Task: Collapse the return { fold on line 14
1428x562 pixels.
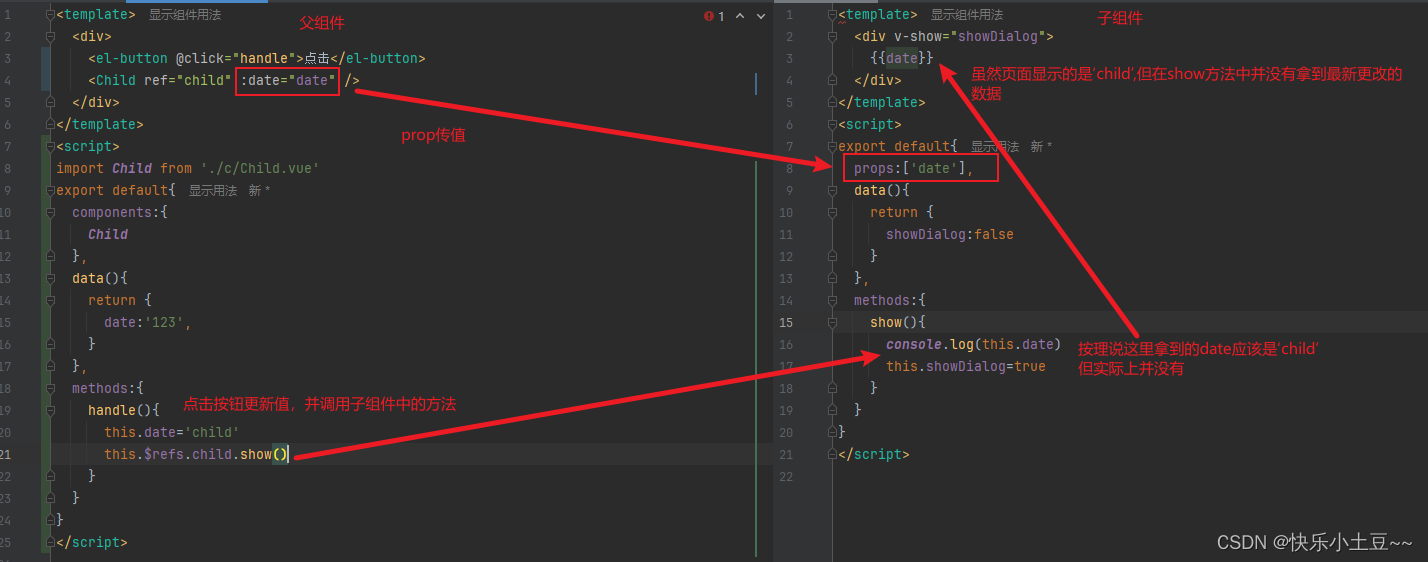Action: (51, 300)
